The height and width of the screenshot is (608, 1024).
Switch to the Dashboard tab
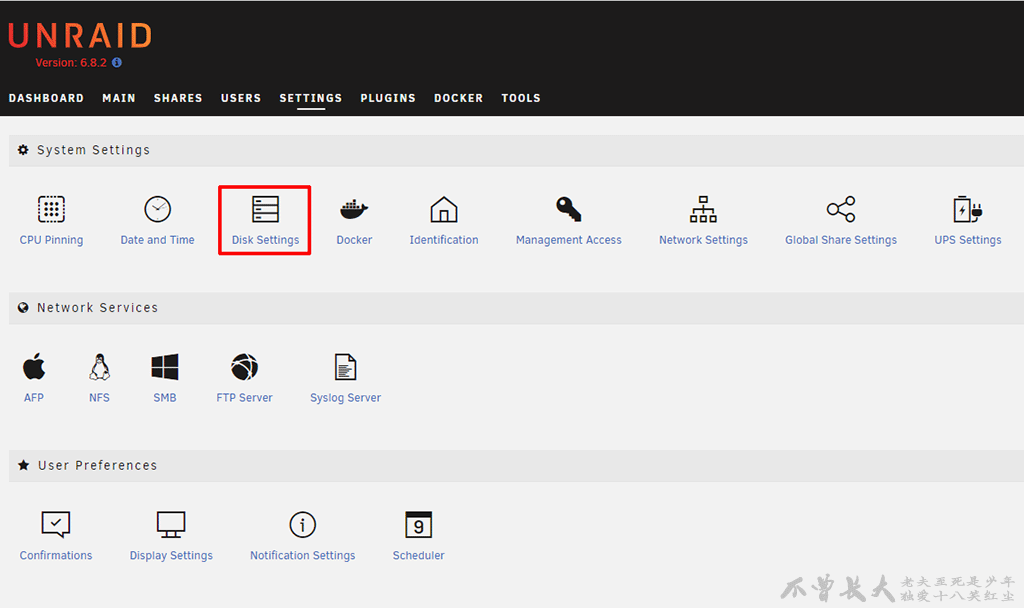click(46, 98)
